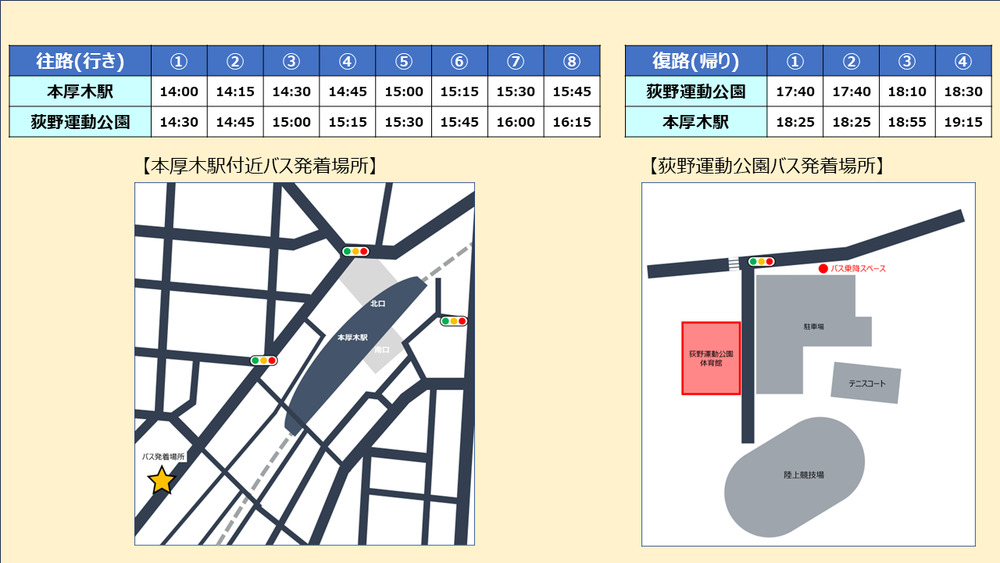Viewport: 1000px width, 563px height.
Task: Select the 往路(行き) table header
Action: 80,61
